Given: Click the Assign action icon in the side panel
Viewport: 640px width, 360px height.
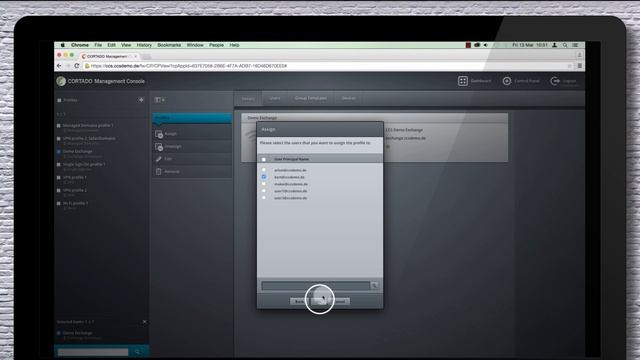Looking at the screenshot, I should [159, 134].
